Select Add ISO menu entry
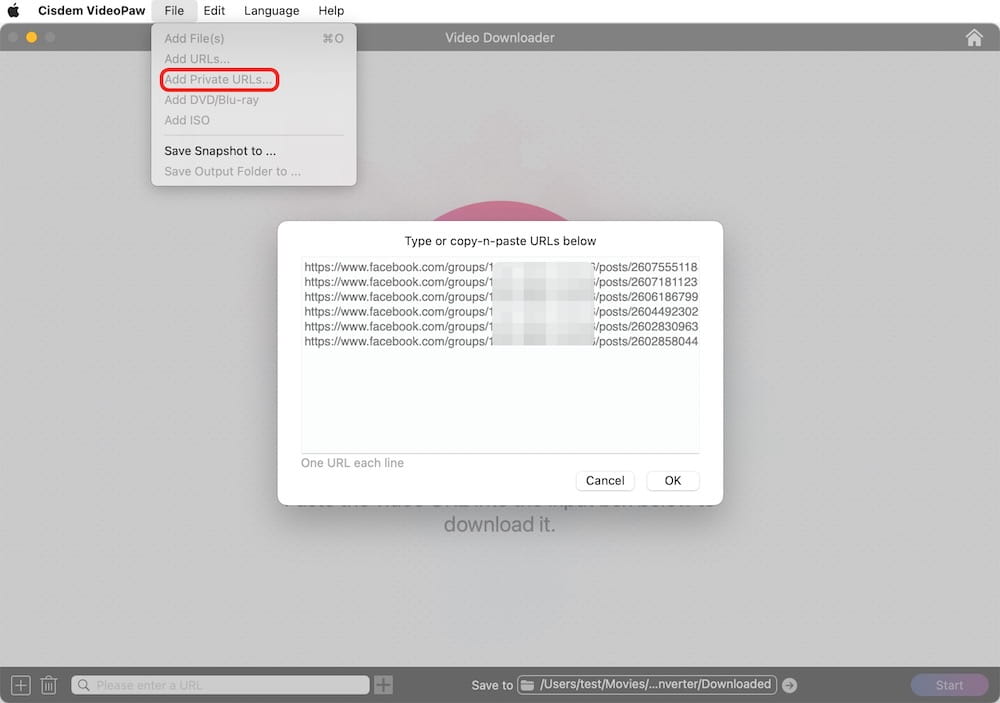This screenshot has width=1000, height=703. click(254, 120)
